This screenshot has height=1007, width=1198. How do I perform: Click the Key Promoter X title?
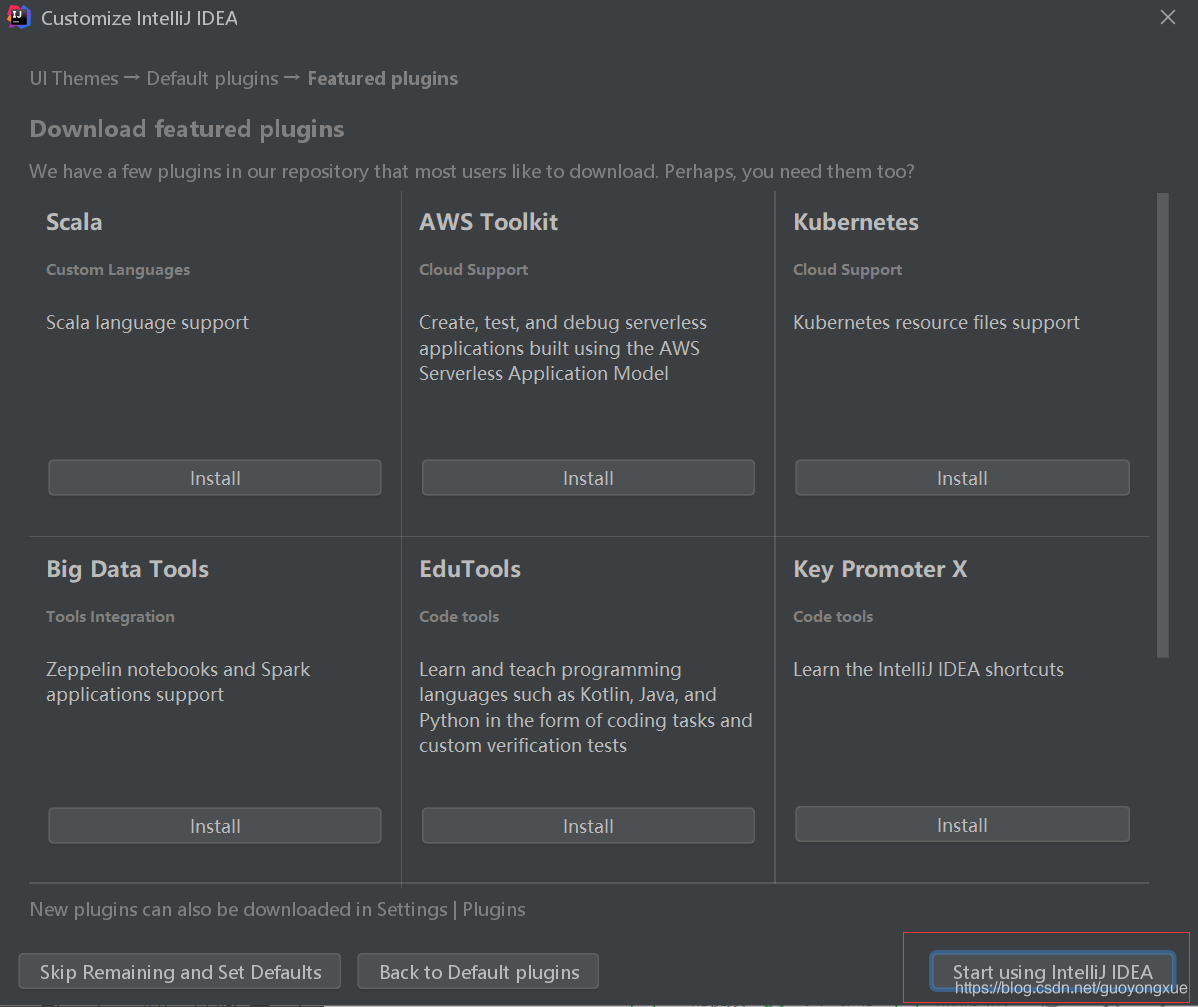coord(880,569)
